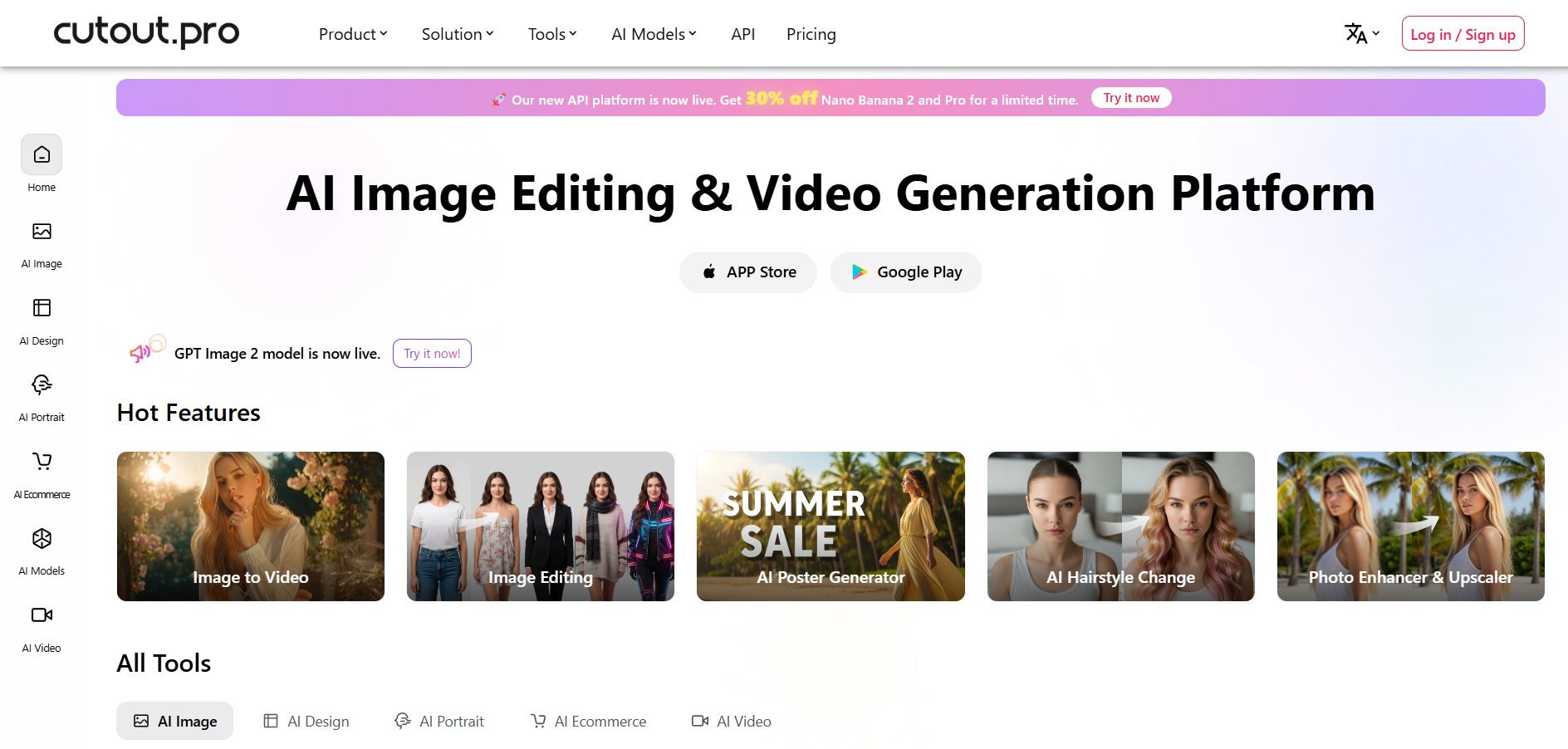Click the AI Models sidebar icon

coord(41,538)
